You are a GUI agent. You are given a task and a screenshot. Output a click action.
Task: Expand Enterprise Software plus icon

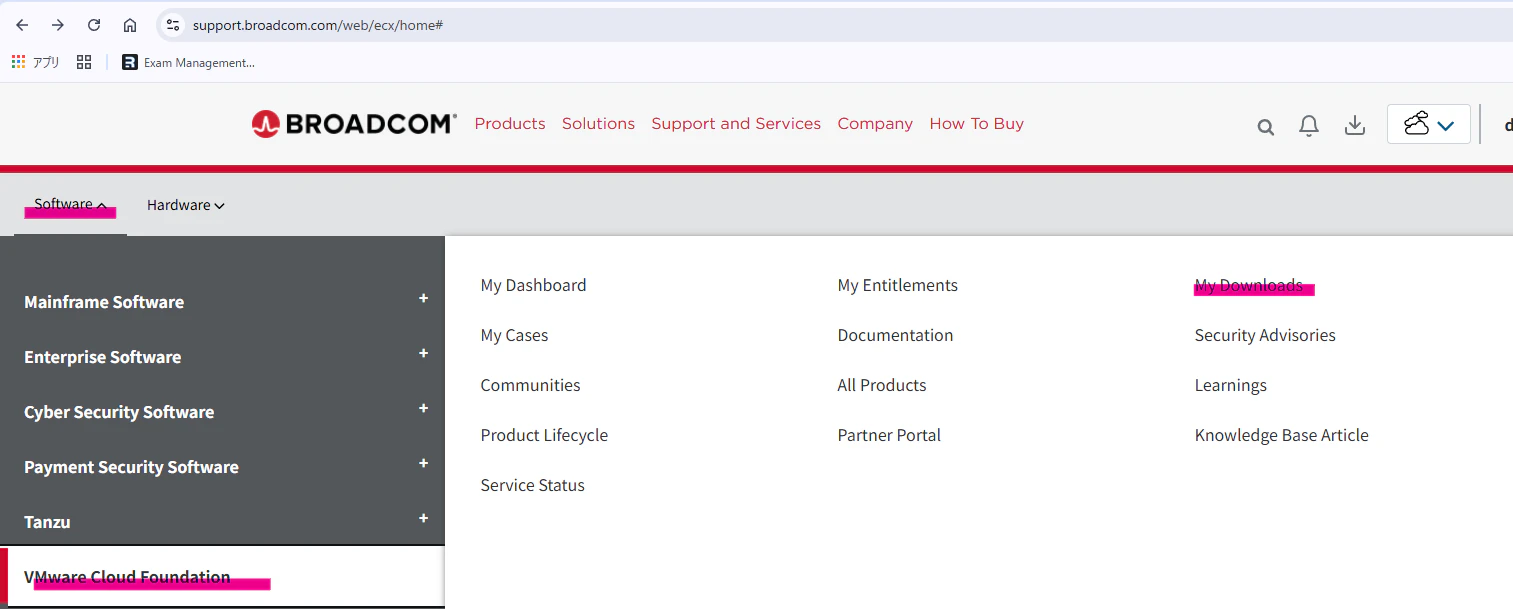tap(423, 354)
